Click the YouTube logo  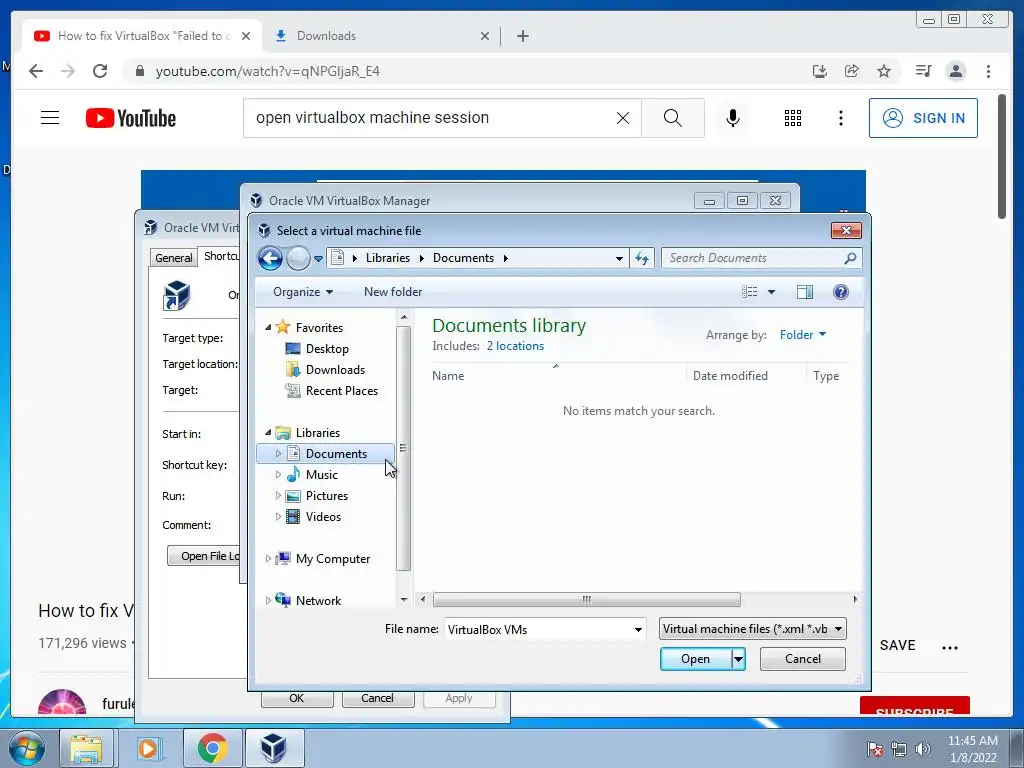(x=131, y=118)
